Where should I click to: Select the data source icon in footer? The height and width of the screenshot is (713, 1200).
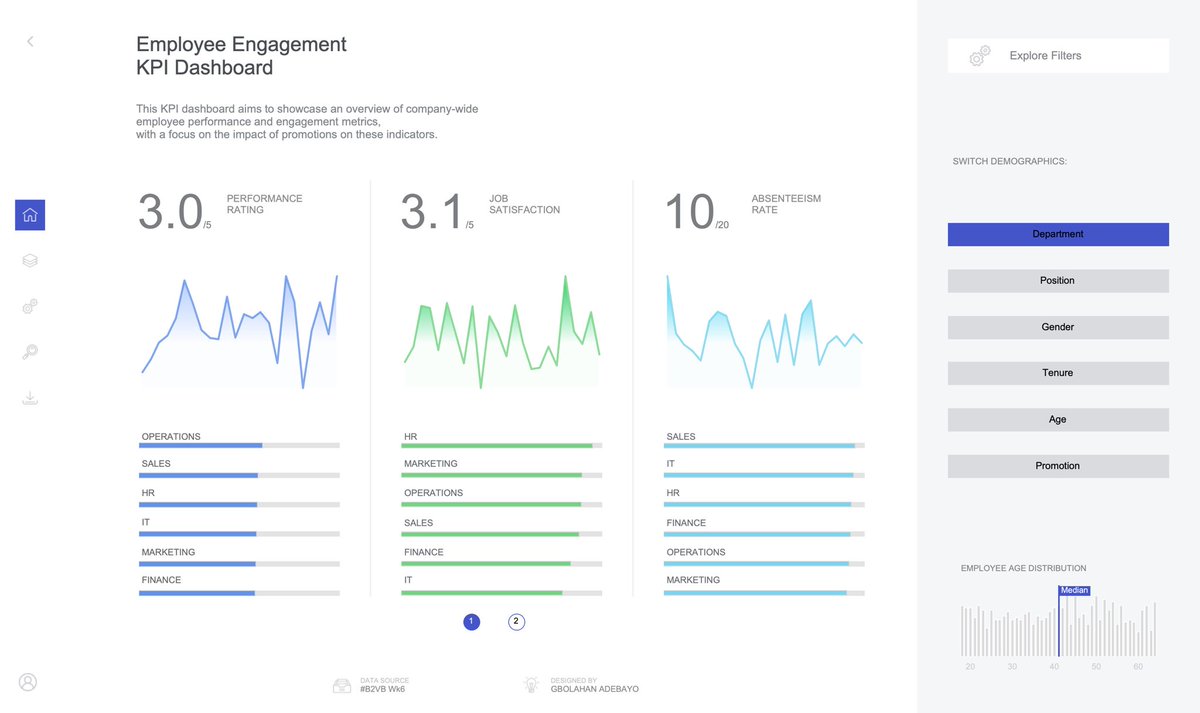point(342,685)
